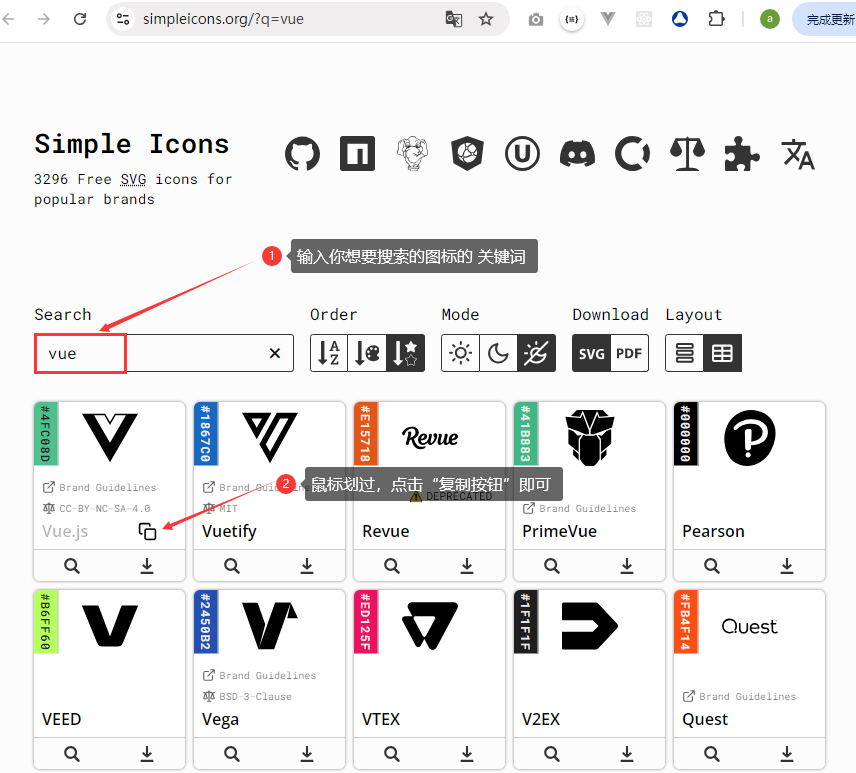This screenshot has width=856, height=773.
Task: Click the PrimeVue color swatch #41B883
Action: point(526,434)
